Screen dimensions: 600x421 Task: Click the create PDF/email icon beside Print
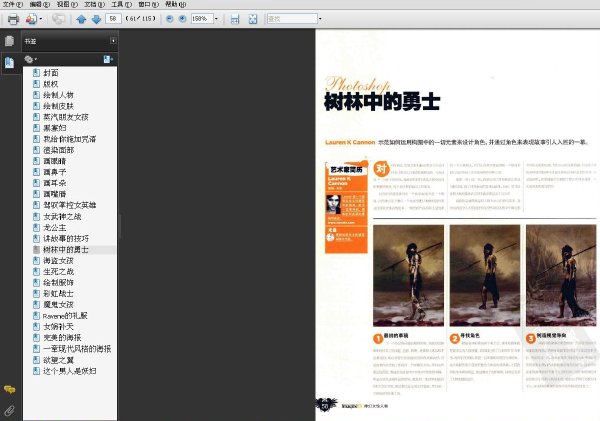31,19
